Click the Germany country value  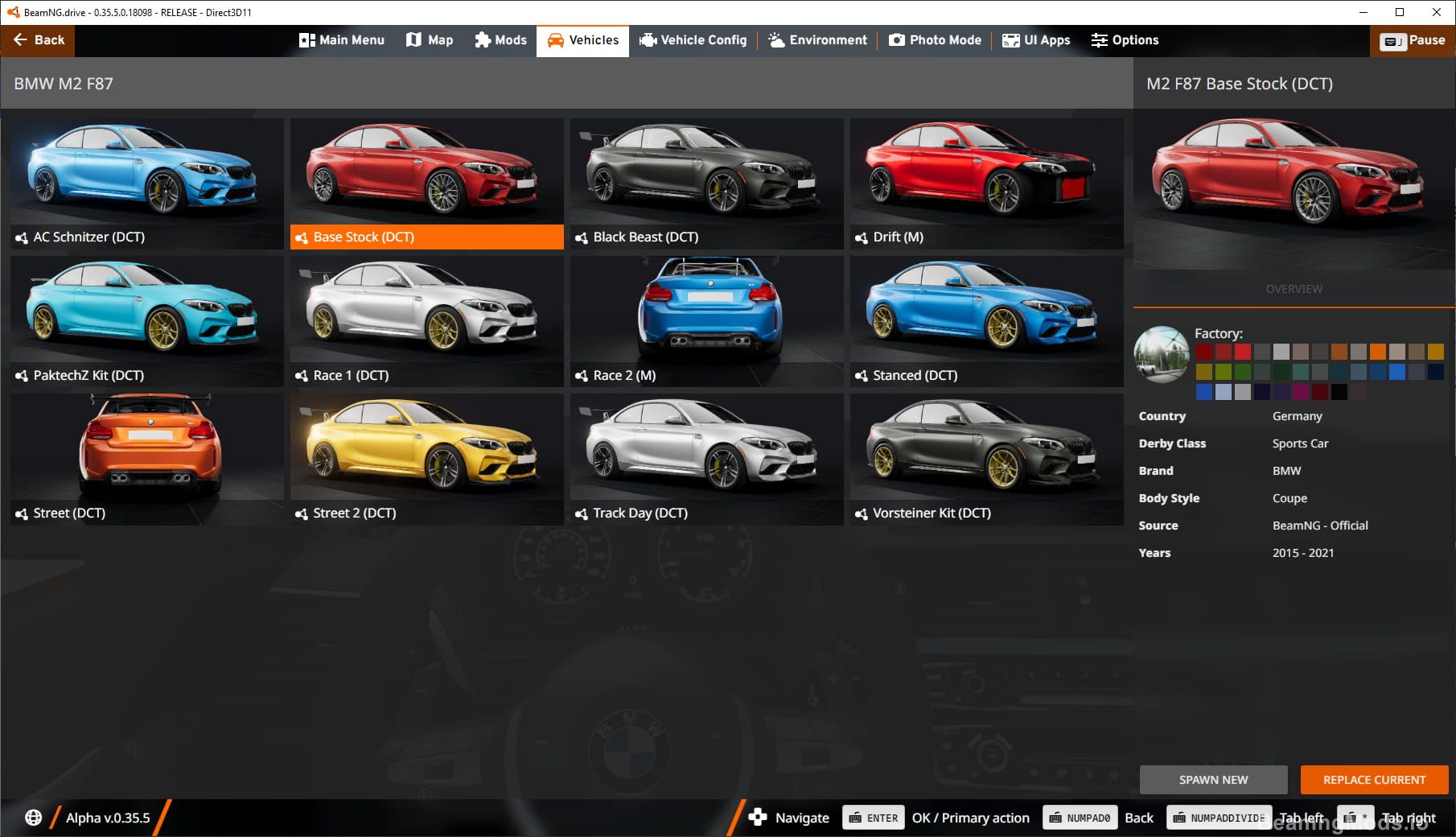tap(1298, 416)
